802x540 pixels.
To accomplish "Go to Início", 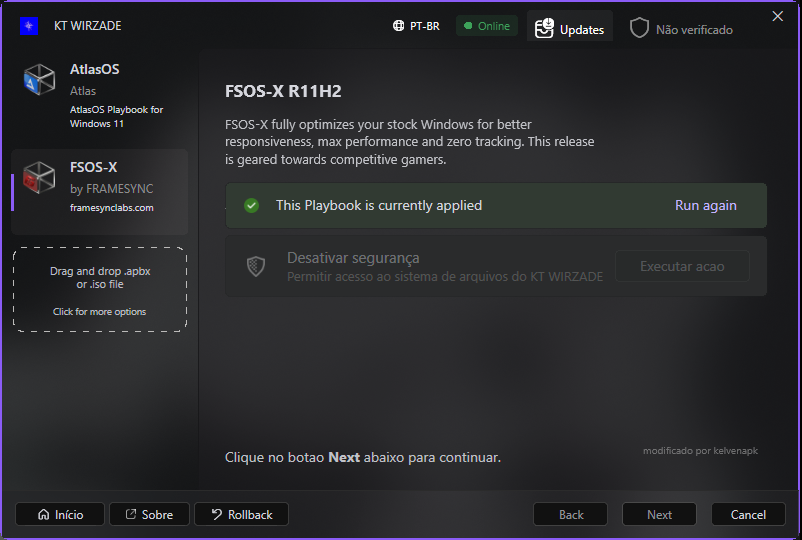I will 60,514.
